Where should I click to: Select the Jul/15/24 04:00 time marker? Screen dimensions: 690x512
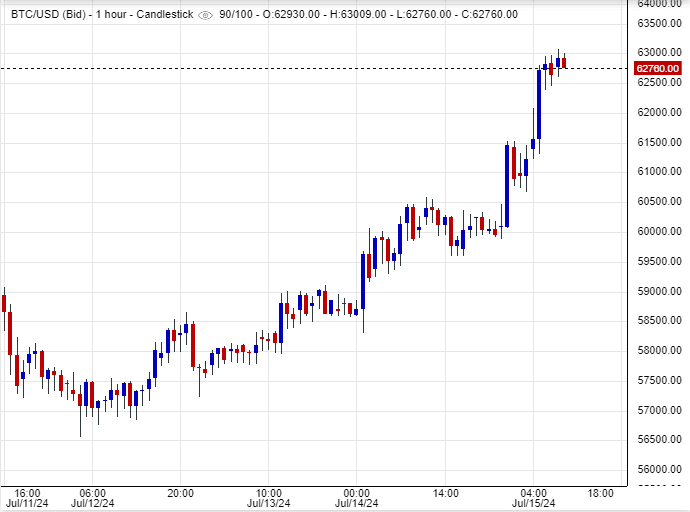click(x=534, y=498)
